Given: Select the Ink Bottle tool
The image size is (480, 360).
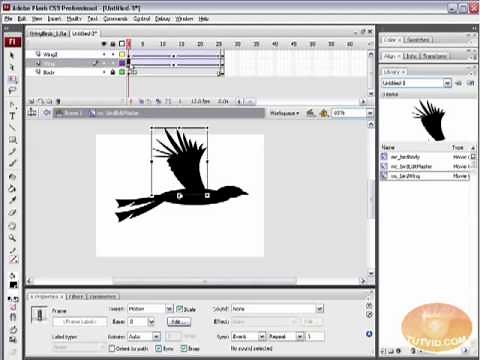Looking at the screenshot, I should tap(12, 176).
